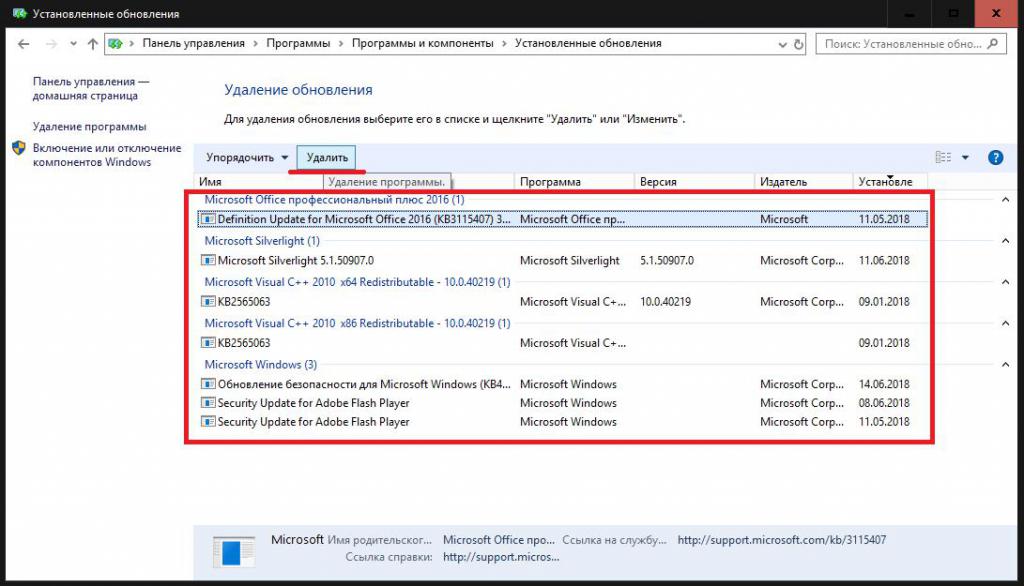Sort by the Установлено column header
Viewport: 1024px width, 586px height.
pos(890,182)
